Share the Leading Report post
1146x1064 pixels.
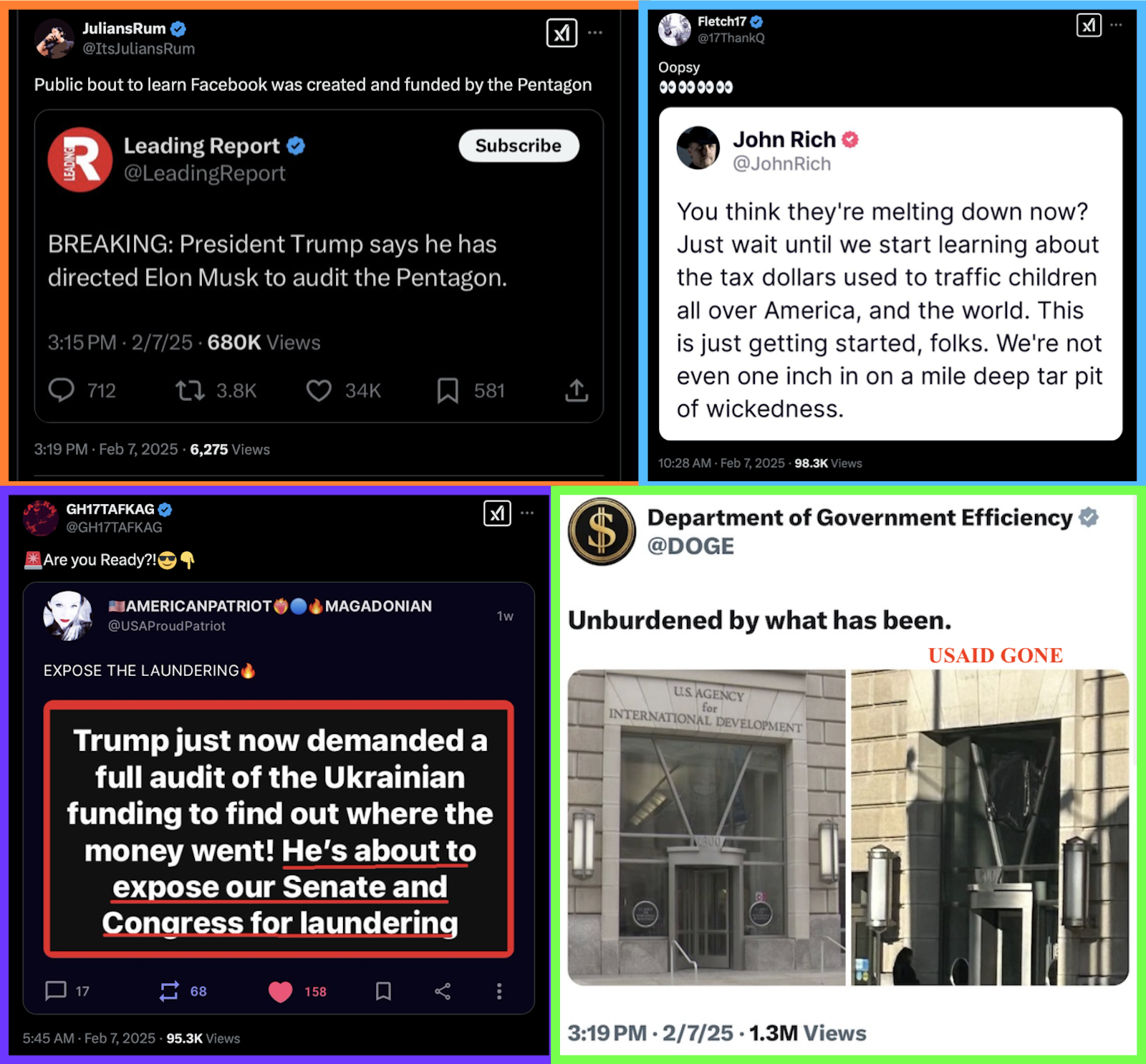pos(577,390)
